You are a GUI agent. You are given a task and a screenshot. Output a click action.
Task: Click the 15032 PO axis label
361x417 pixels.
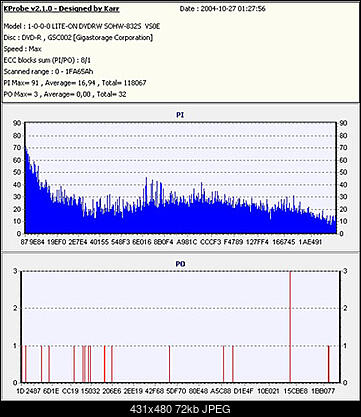[x=91, y=391]
